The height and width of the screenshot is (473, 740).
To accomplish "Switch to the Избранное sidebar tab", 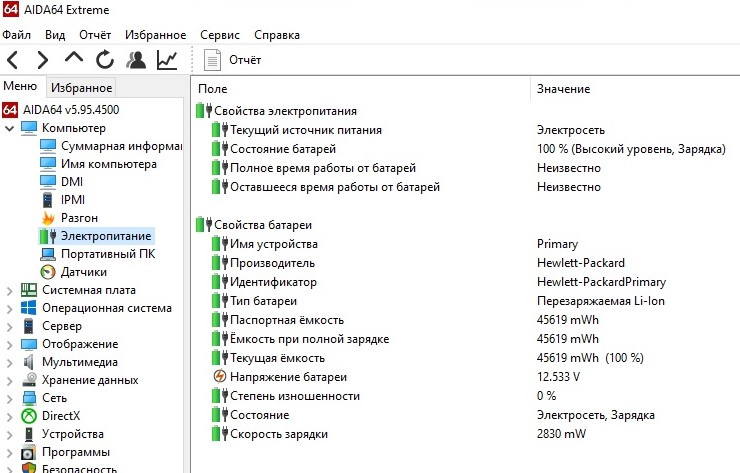I will click(81, 88).
